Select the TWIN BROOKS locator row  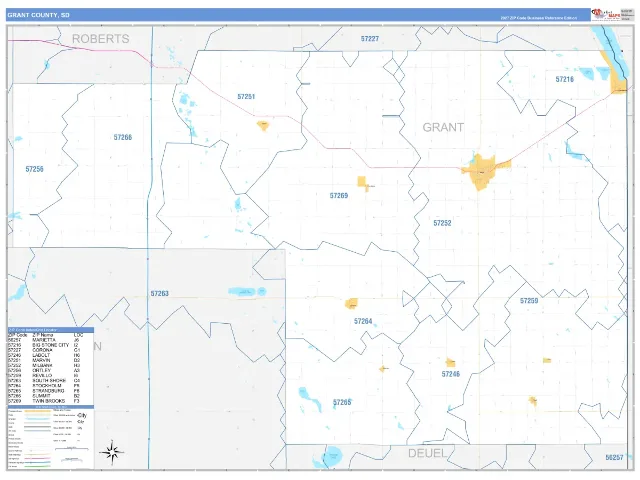pyautogui.click(x=51, y=401)
